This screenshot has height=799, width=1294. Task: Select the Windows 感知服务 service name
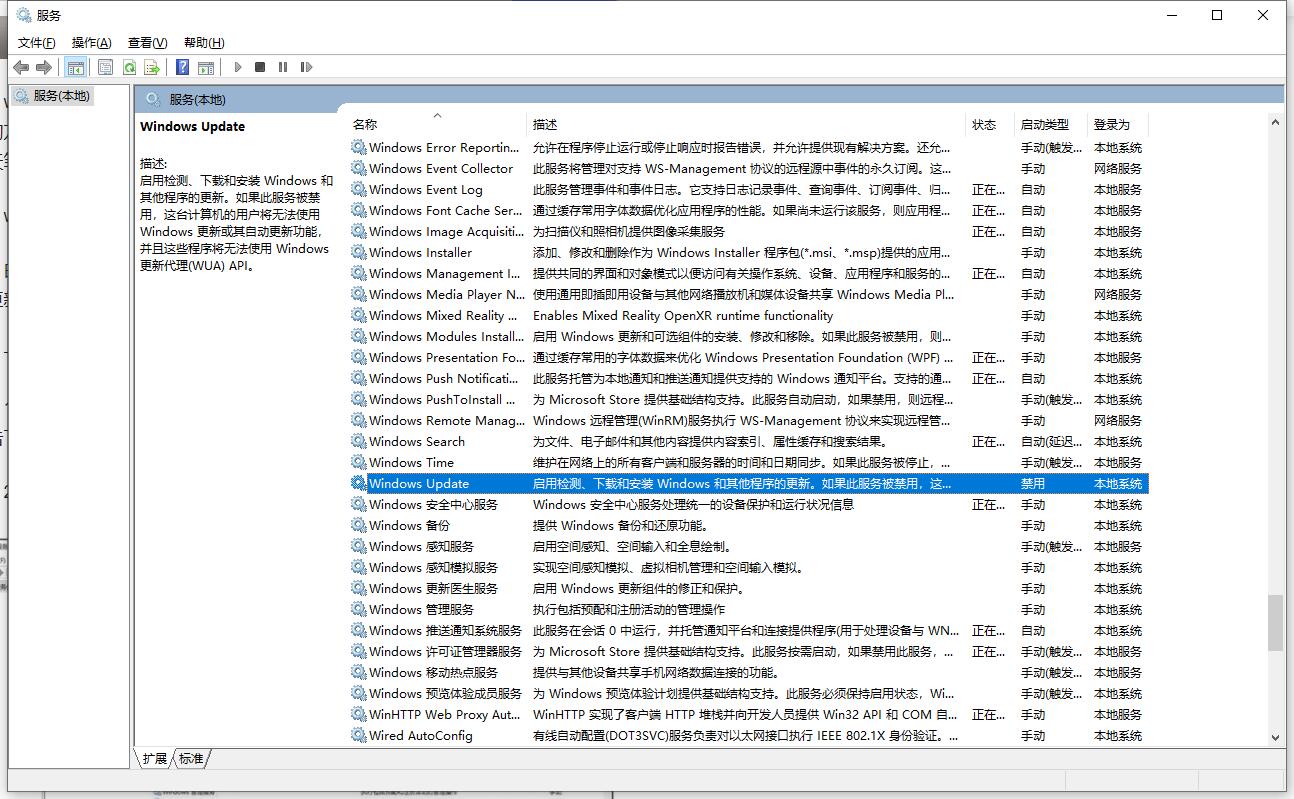pyautogui.click(x=421, y=546)
